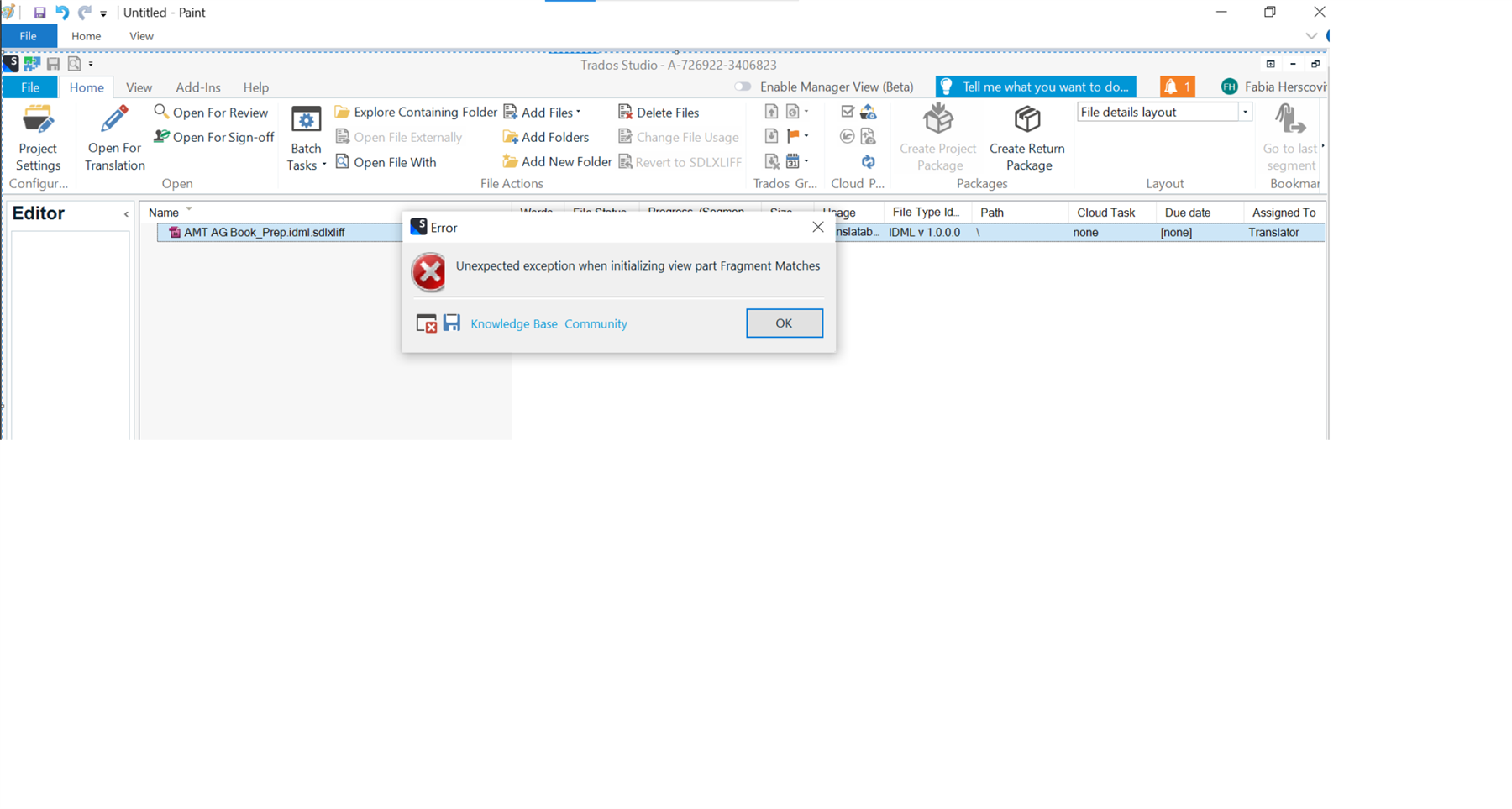Click the clock document icon in Trados Gr group
Image resolution: width=1512 pixels, height=809 pixels.
793,111
